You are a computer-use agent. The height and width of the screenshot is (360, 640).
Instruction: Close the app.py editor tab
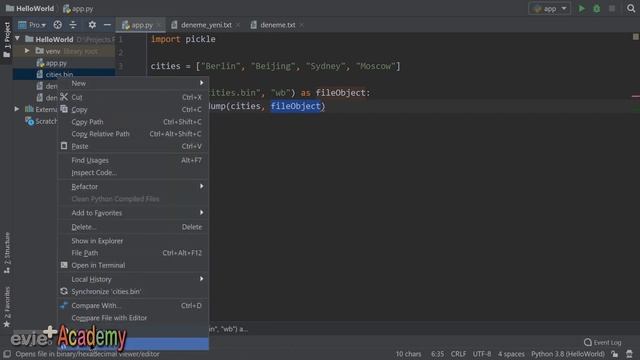coord(159,25)
